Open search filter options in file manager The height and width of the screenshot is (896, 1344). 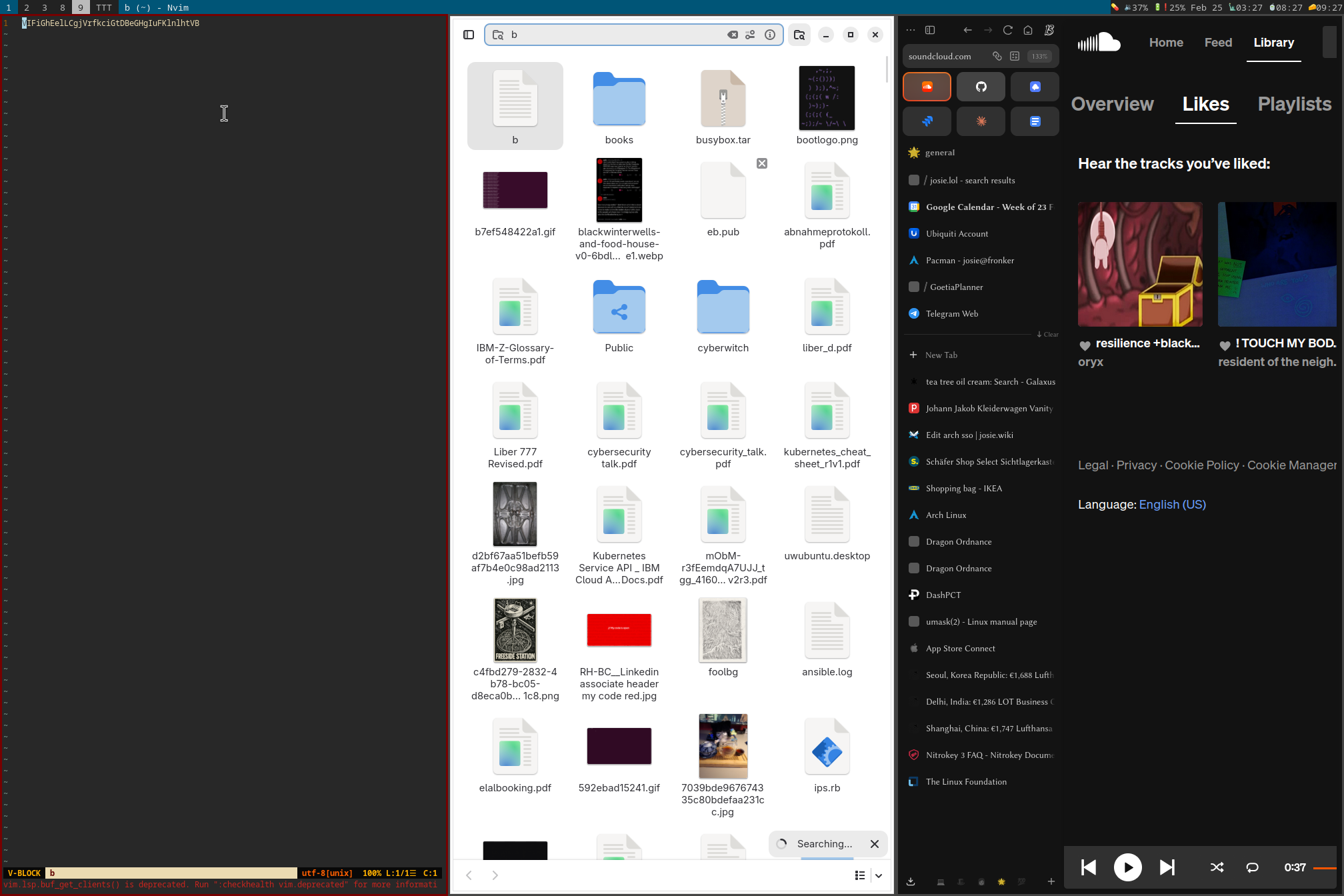(751, 35)
